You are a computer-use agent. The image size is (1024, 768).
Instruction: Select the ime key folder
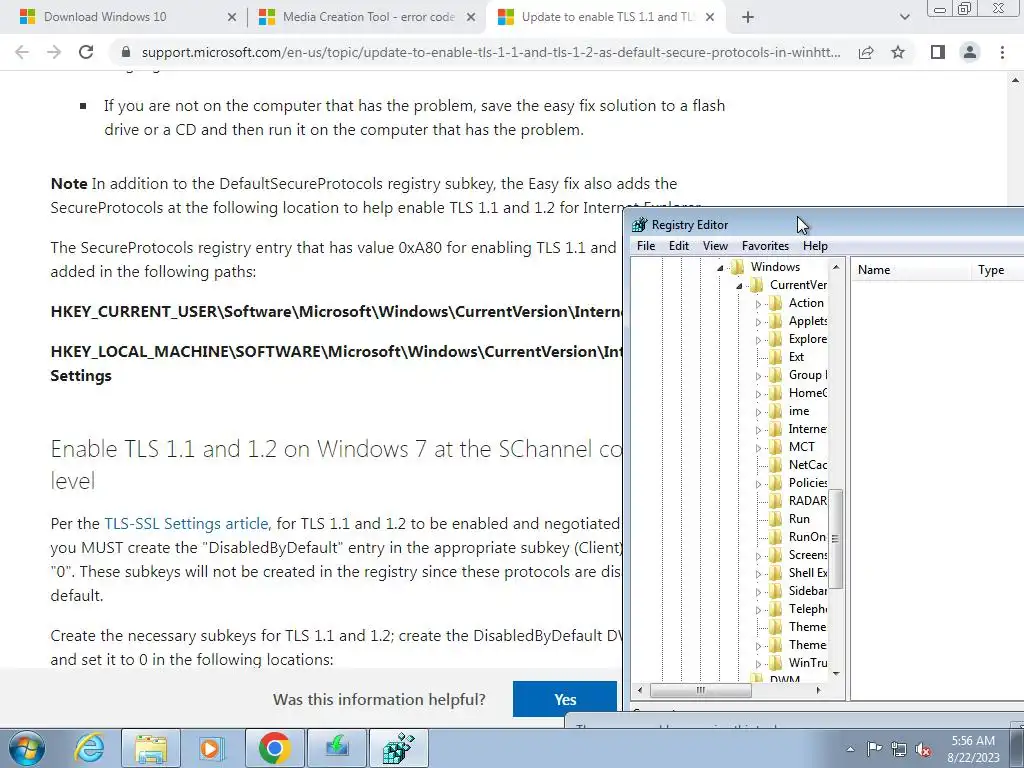coord(790,411)
